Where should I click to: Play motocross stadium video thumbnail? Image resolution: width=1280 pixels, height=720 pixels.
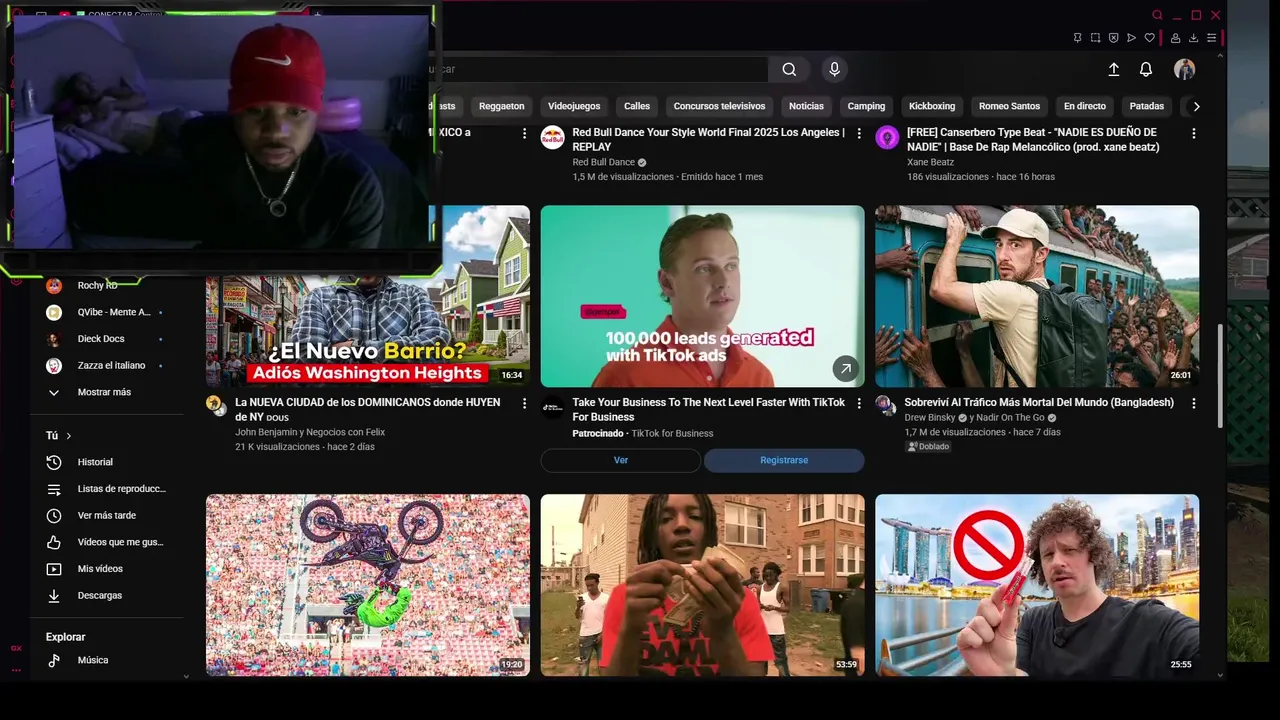[x=368, y=585]
